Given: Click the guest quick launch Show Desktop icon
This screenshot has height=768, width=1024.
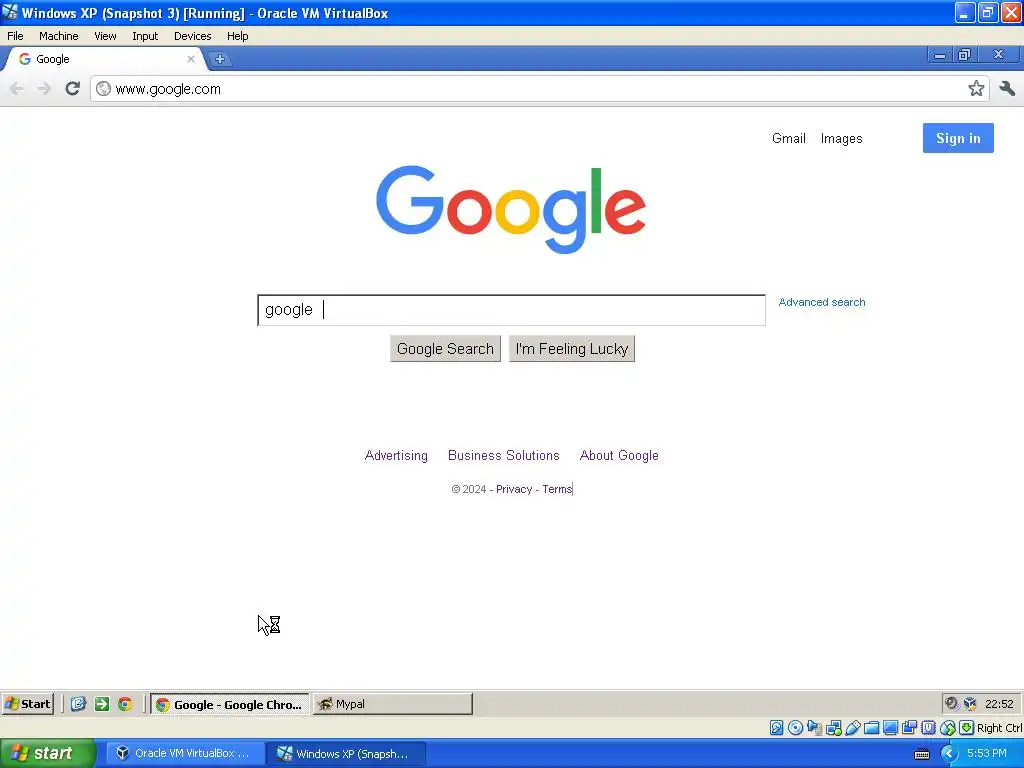Looking at the screenshot, I should click(x=78, y=704).
